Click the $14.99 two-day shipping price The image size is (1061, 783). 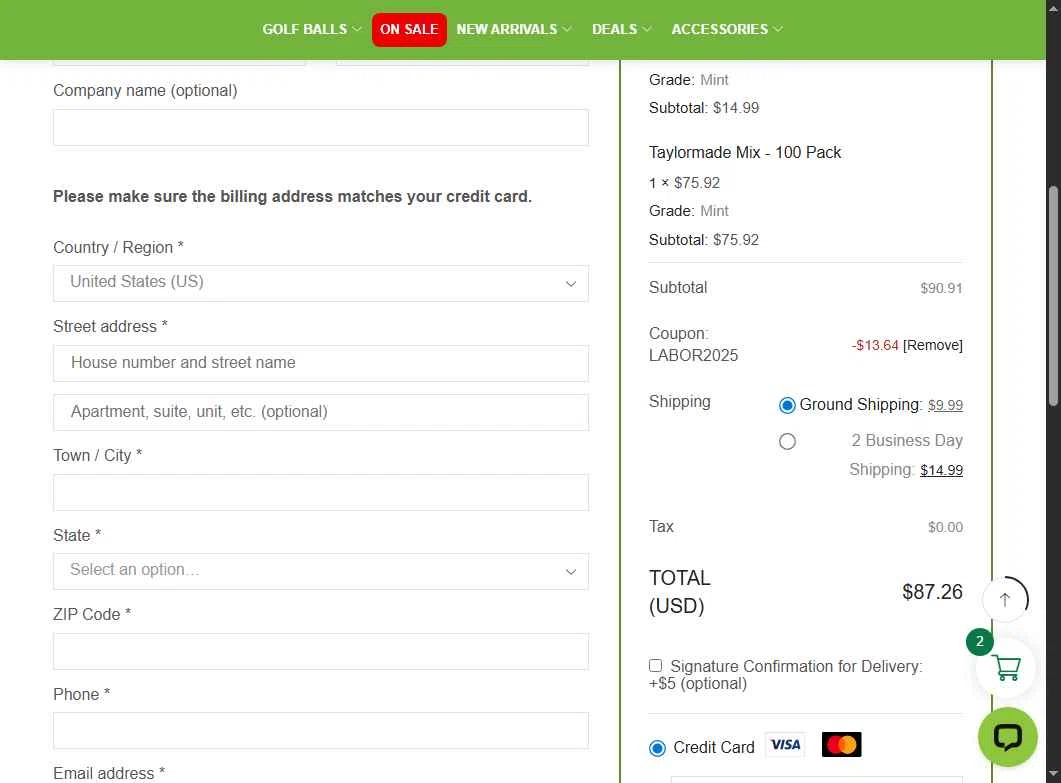(941, 470)
